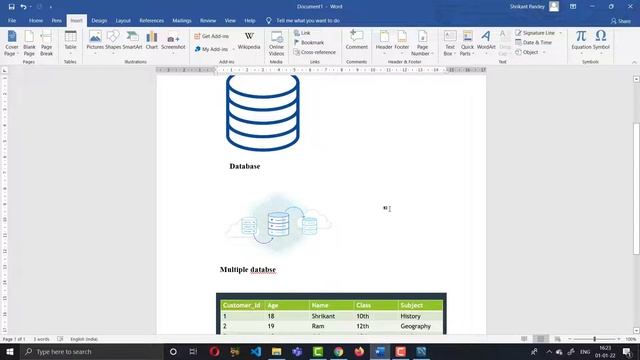The height and width of the screenshot is (360, 640).
Task: Open the Screenshot tool
Action: click(173, 43)
